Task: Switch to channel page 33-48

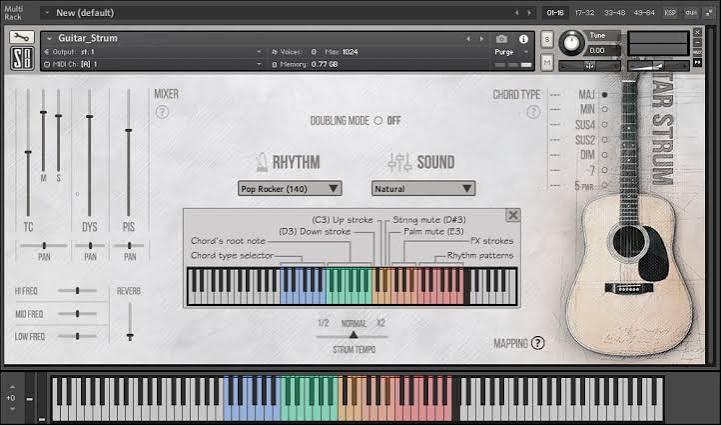Action: pos(614,13)
